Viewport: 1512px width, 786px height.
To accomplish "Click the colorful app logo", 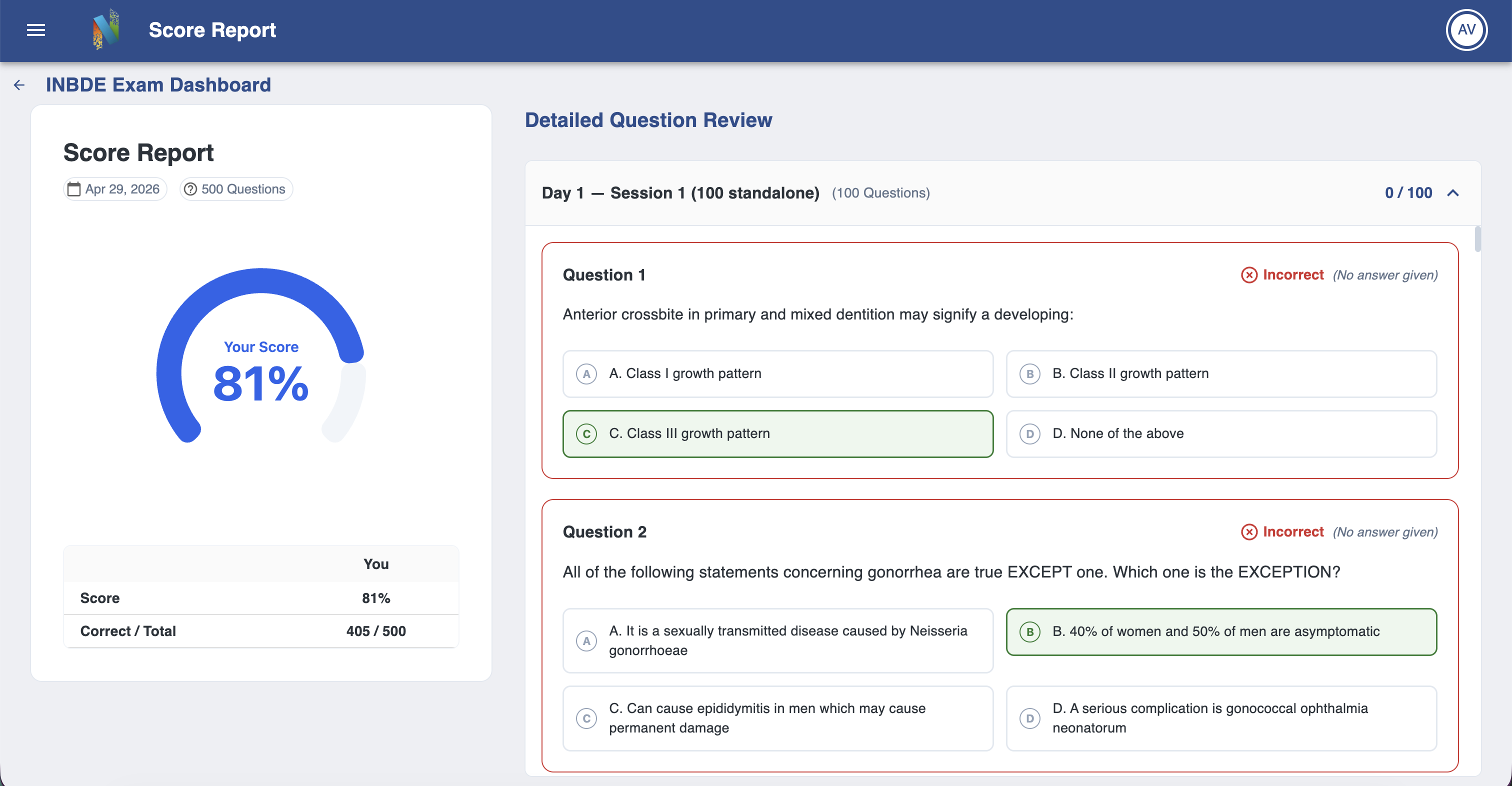I will click(105, 30).
